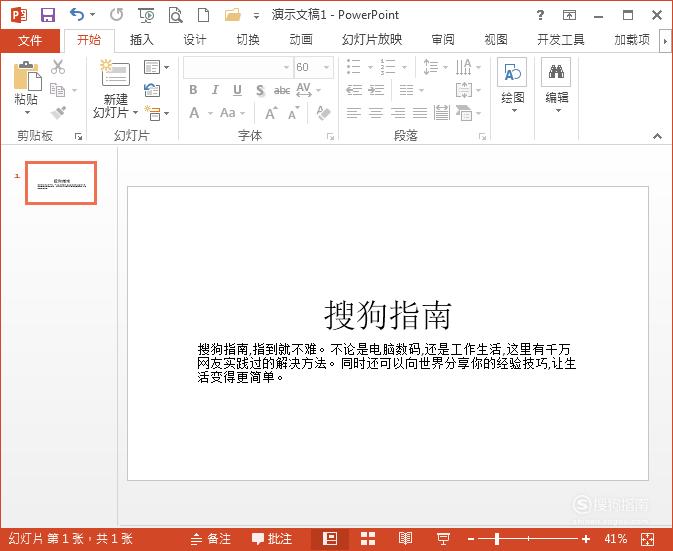Viewport: 673px width, 551px height.
Task: Click the zoom out minus button
Action: pyautogui.click(x=471, y=539)
